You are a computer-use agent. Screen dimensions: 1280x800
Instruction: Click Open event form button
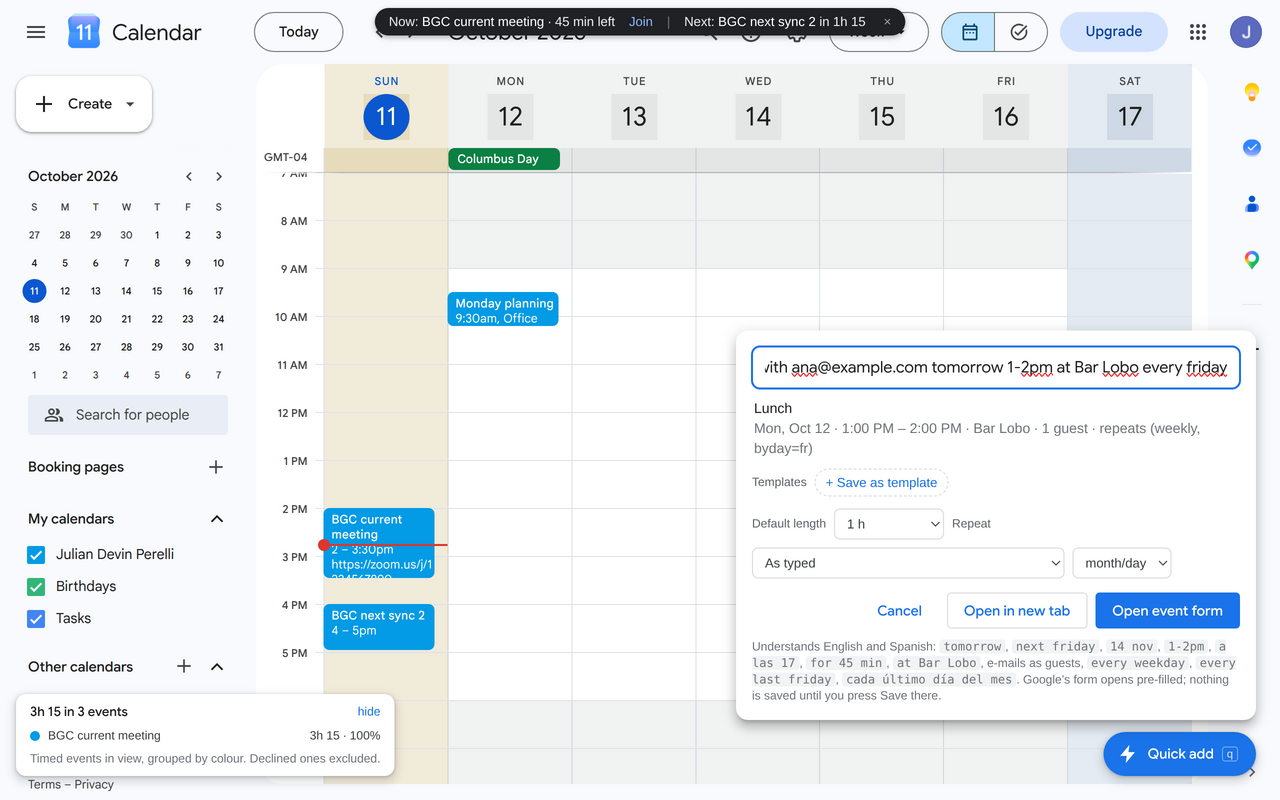click(1167, 611)
